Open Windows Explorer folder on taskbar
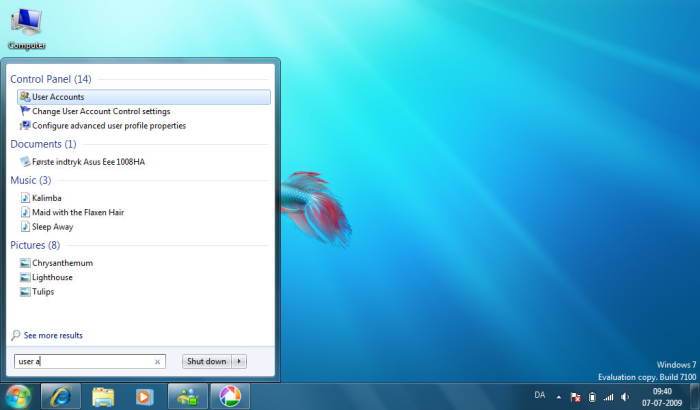Screen dimensions: 700x410 click(103, 396)
